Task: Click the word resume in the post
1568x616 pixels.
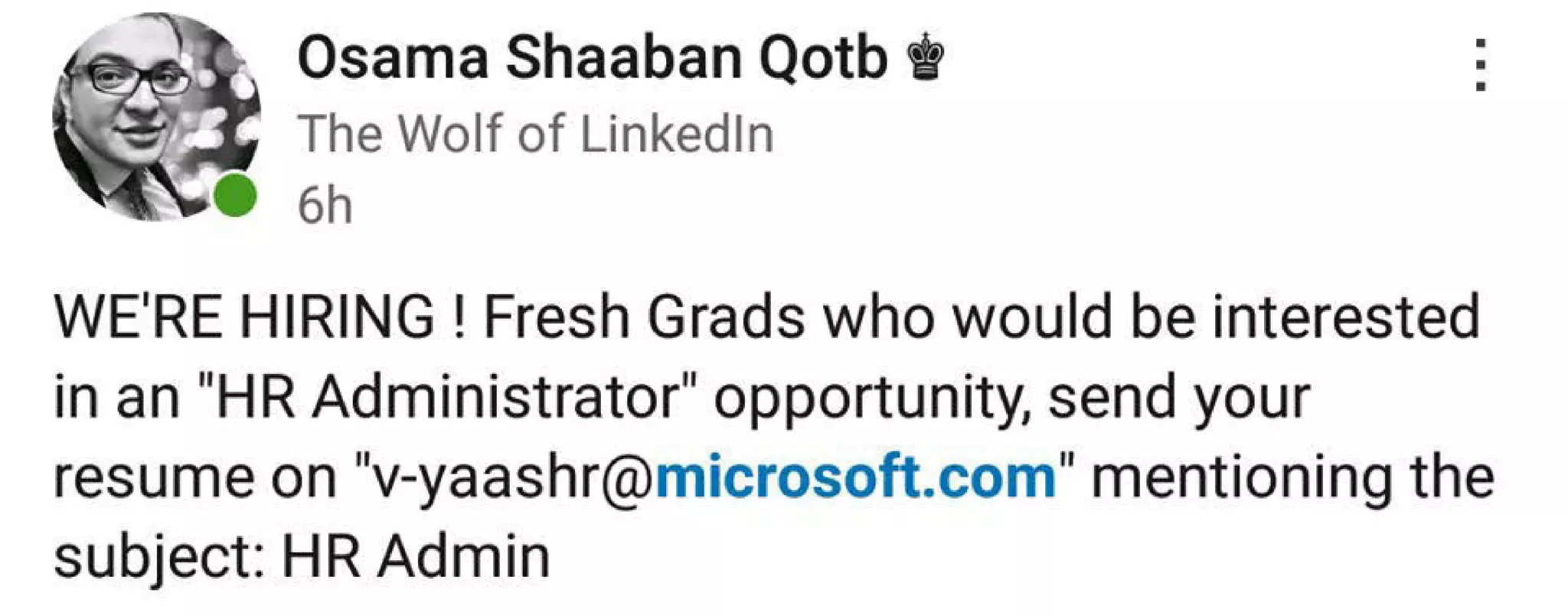Action: pos(152,478)
